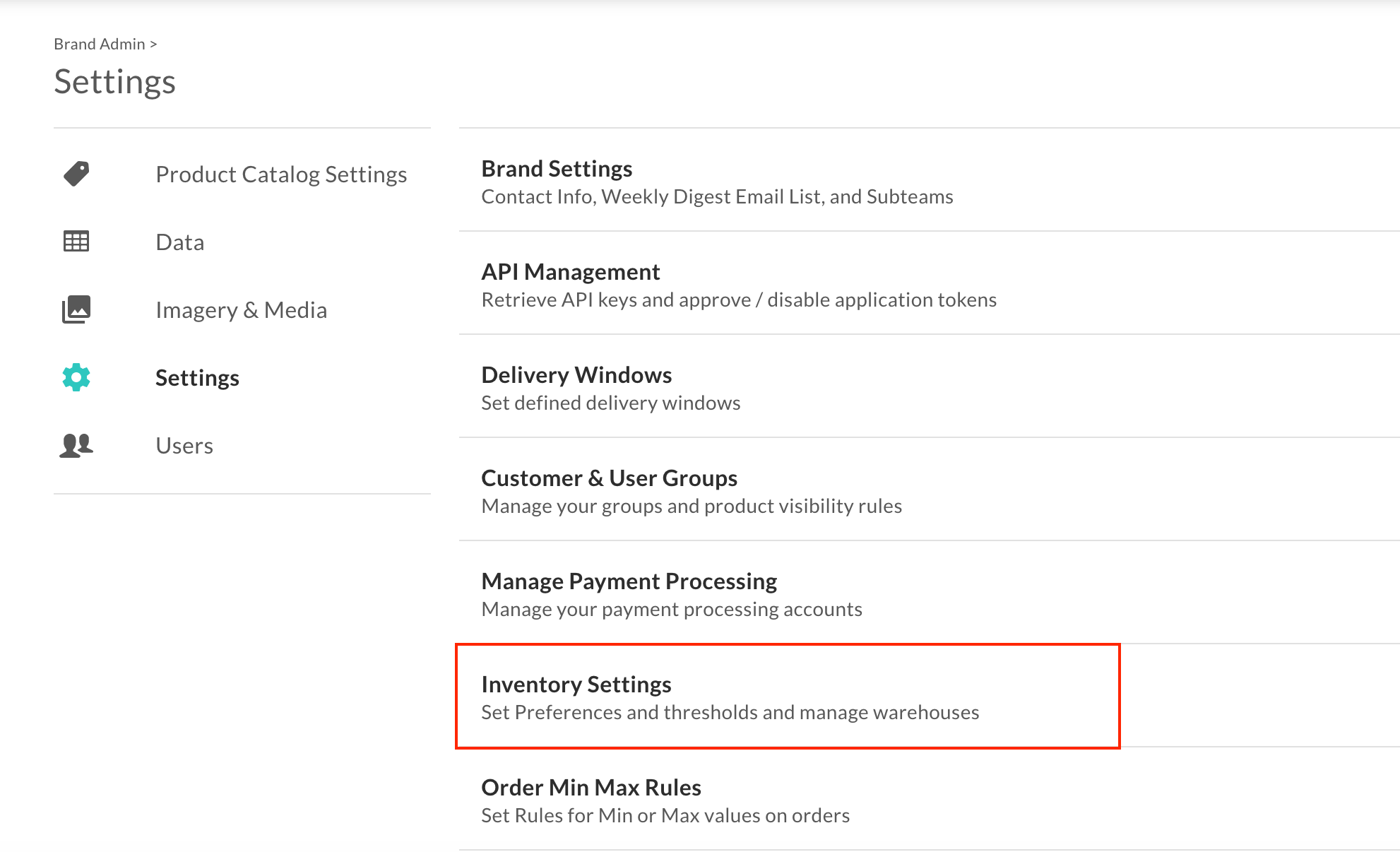Open the Imagery & Media section
The width and height of the screenshot is (1400, 852).
241,309
